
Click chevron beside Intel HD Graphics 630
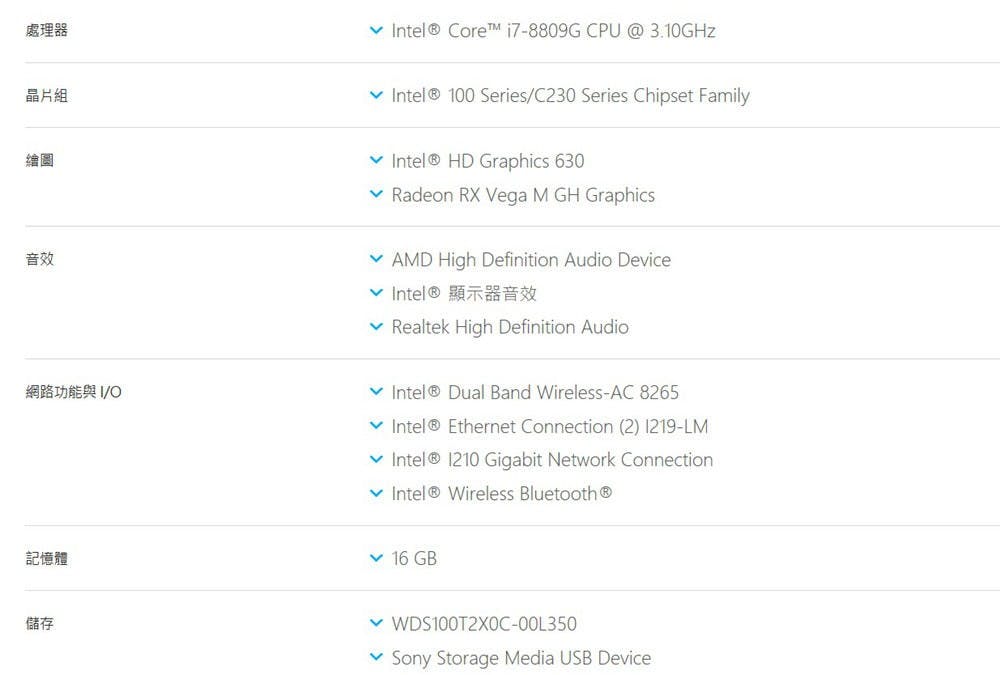(376, 161)
